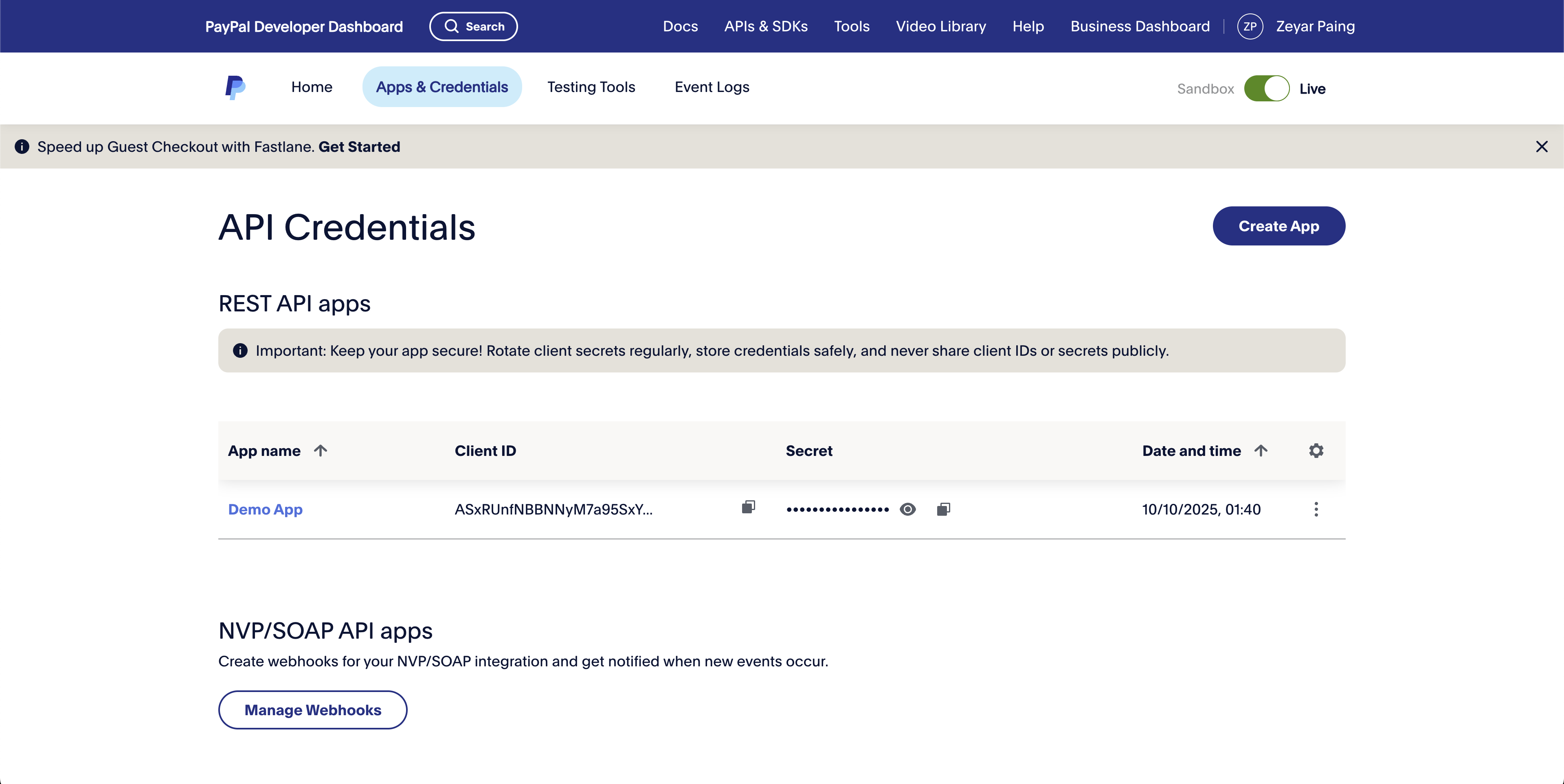1564x784 pixels.
Task: Copy the Client ID to clipboard
Action: (x=748, y=507)
